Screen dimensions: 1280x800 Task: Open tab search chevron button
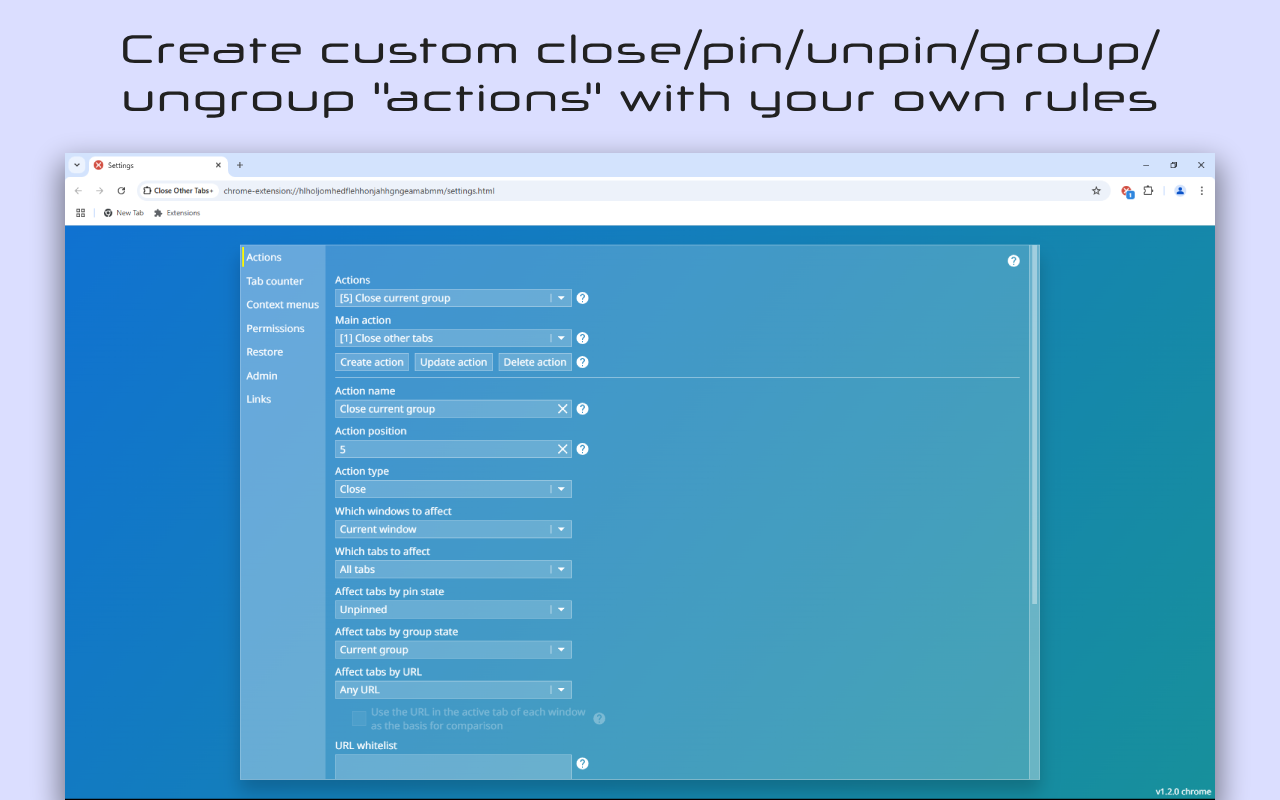pyautogui.click(x=77, y=165)
